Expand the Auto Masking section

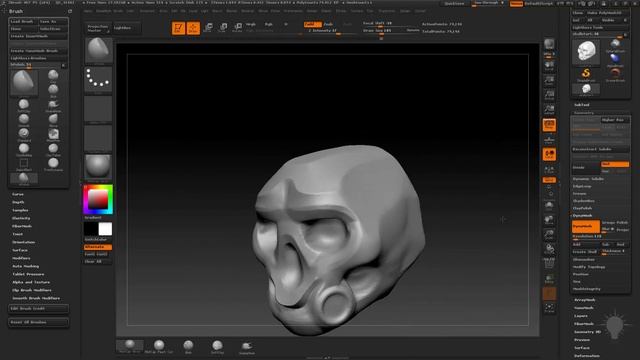coord(26,266)
